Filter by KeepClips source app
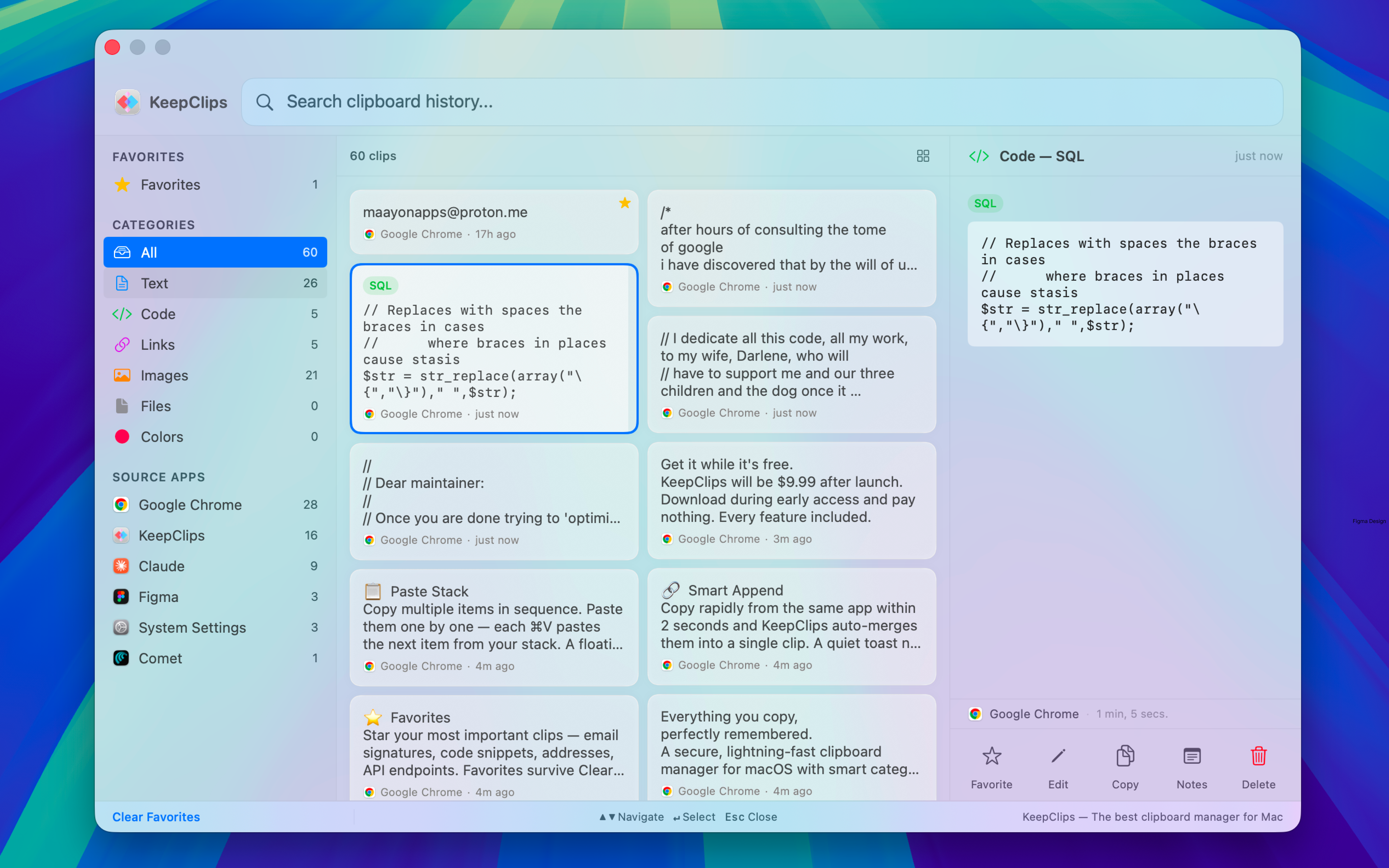This screenshot has width=1389, height=868. click(215, 535)
